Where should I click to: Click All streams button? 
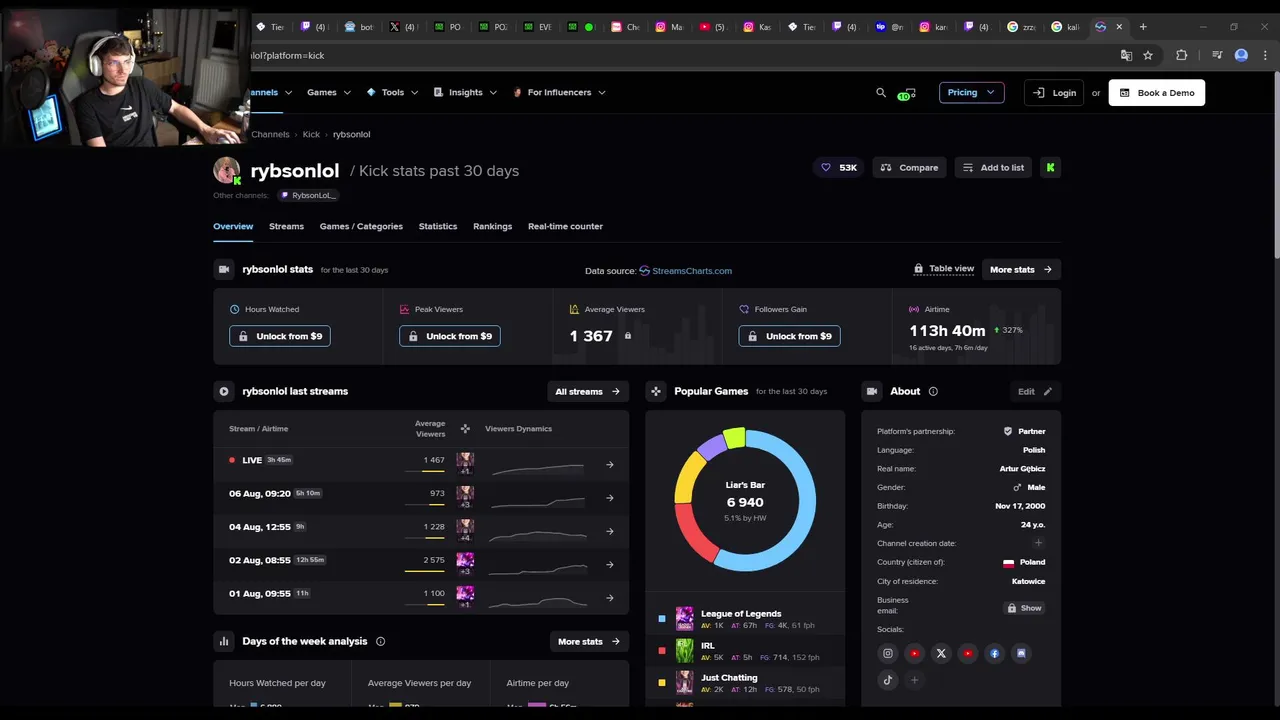[x=587, y=391]
